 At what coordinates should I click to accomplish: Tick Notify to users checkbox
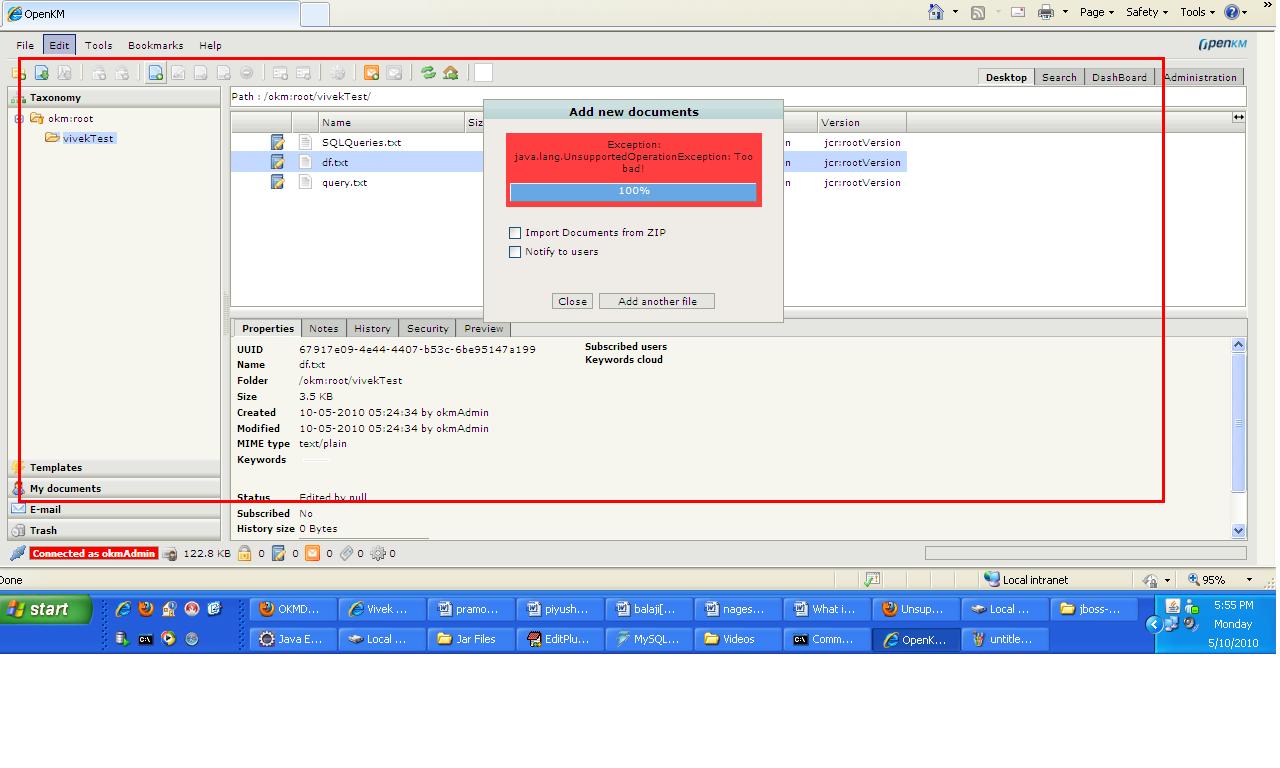click(515, 252)
